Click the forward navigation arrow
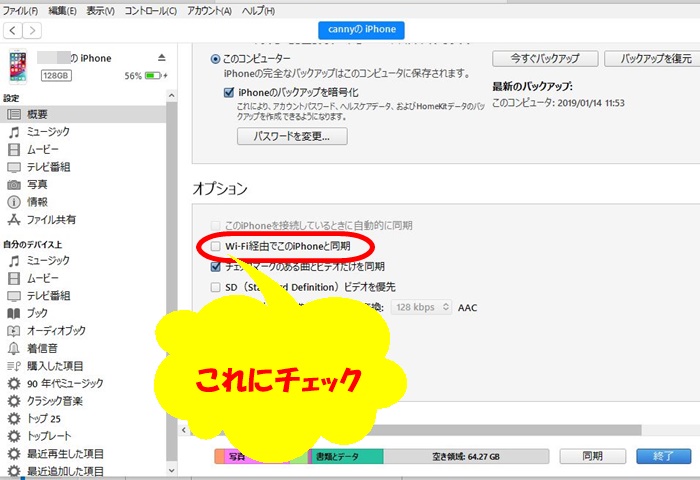The height and width of the screenshot is (480, 700). click(x=32, y=30)
